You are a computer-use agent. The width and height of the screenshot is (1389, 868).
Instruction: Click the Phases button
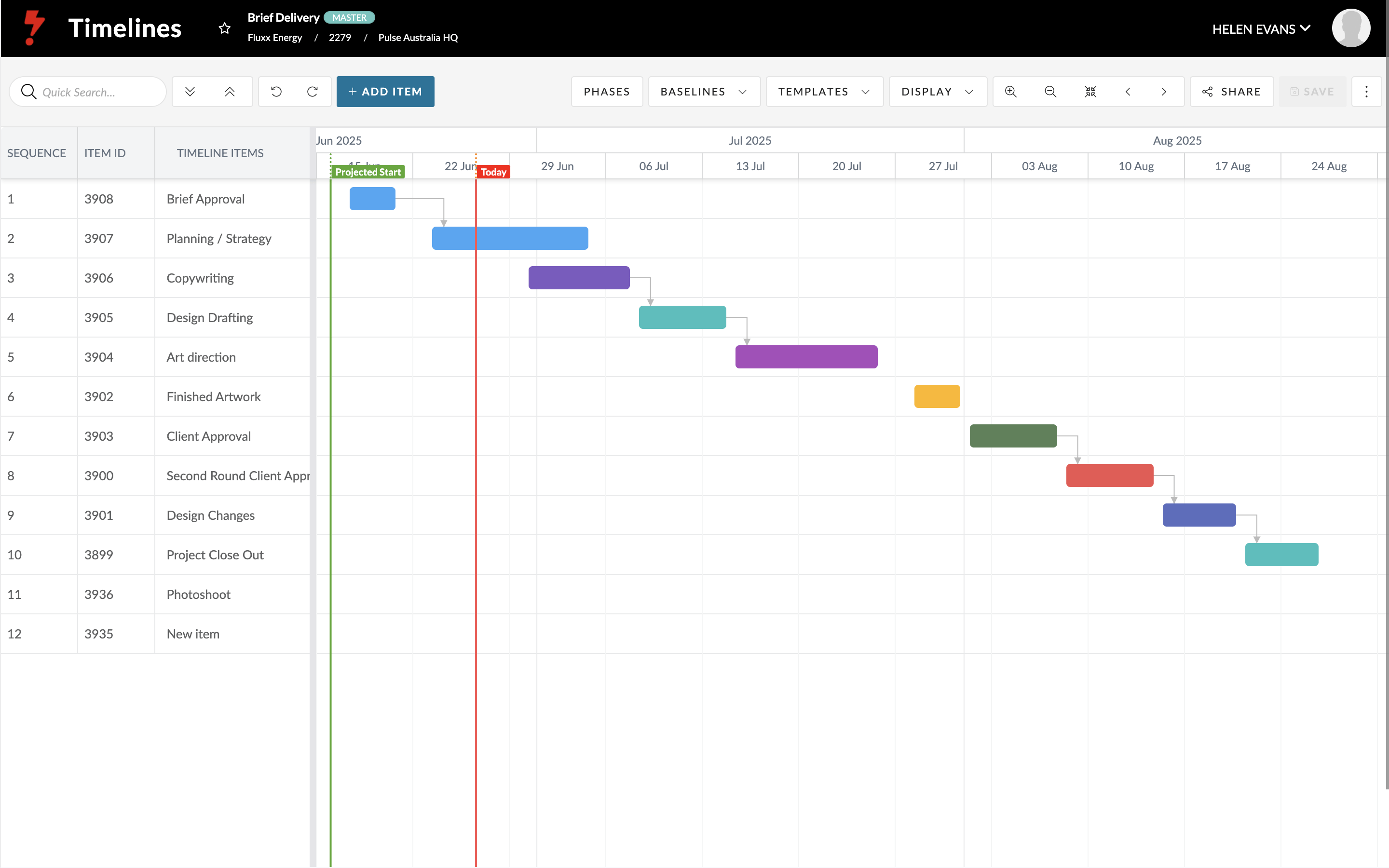[606, 92]
